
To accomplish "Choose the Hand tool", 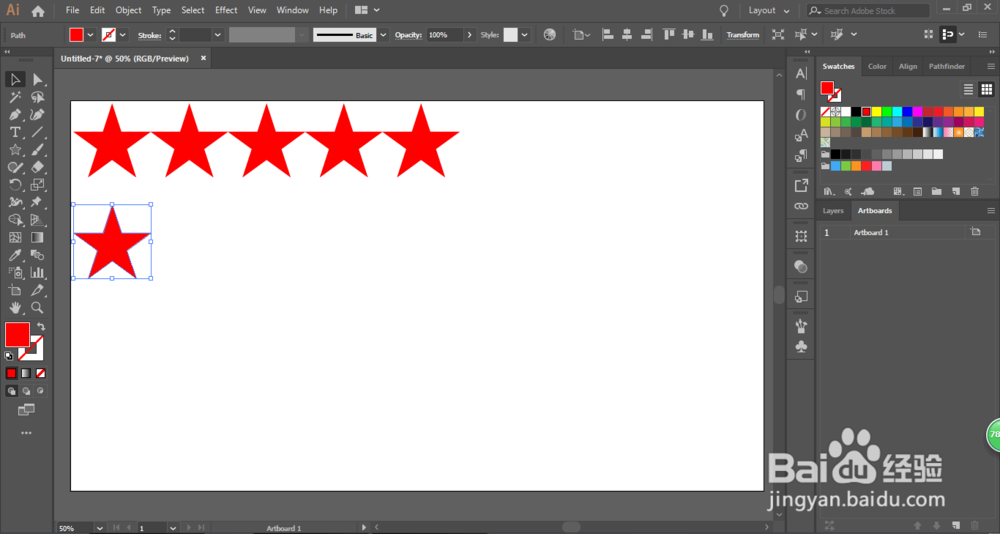I will [15, 308].
